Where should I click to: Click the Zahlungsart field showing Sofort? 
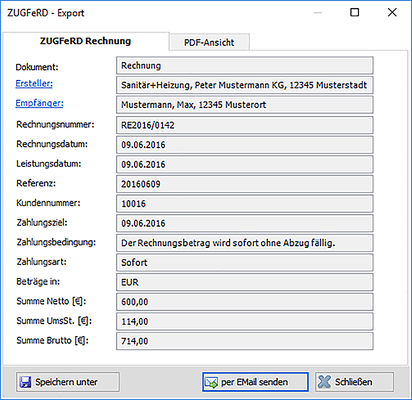point(245,263)
